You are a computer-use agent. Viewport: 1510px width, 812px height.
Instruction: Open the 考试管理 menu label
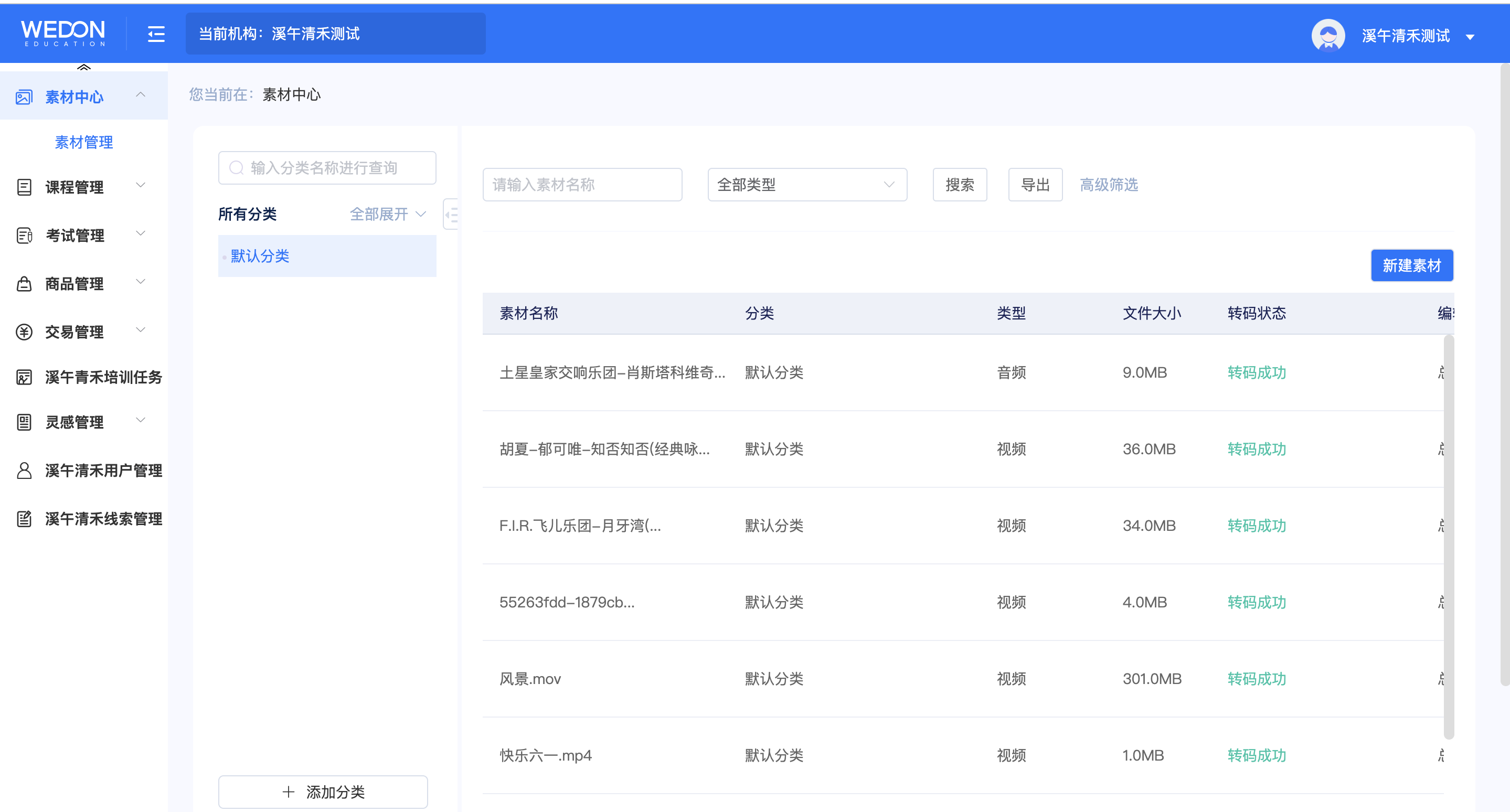point(75,235)
